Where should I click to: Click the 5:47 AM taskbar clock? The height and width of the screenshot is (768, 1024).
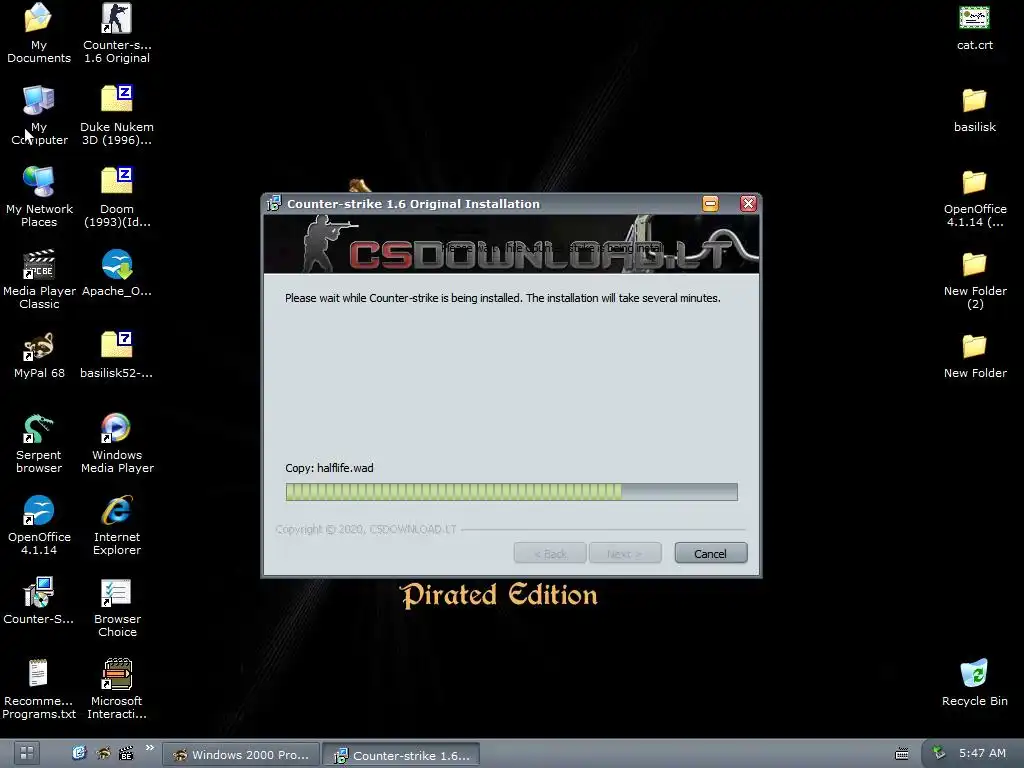(982, 753)
